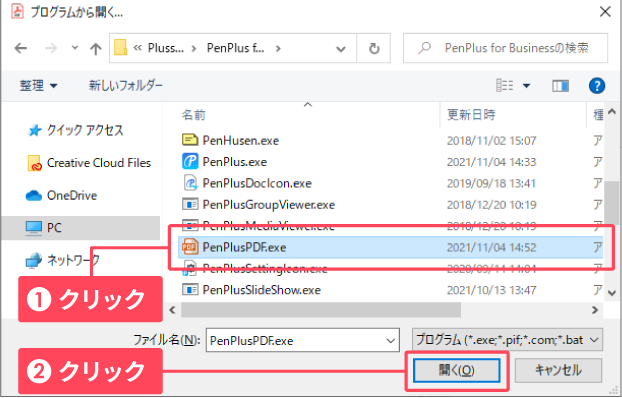Open the 整理 menu
The width and height of the screenshot is (622, 398).
coord(38,85)
